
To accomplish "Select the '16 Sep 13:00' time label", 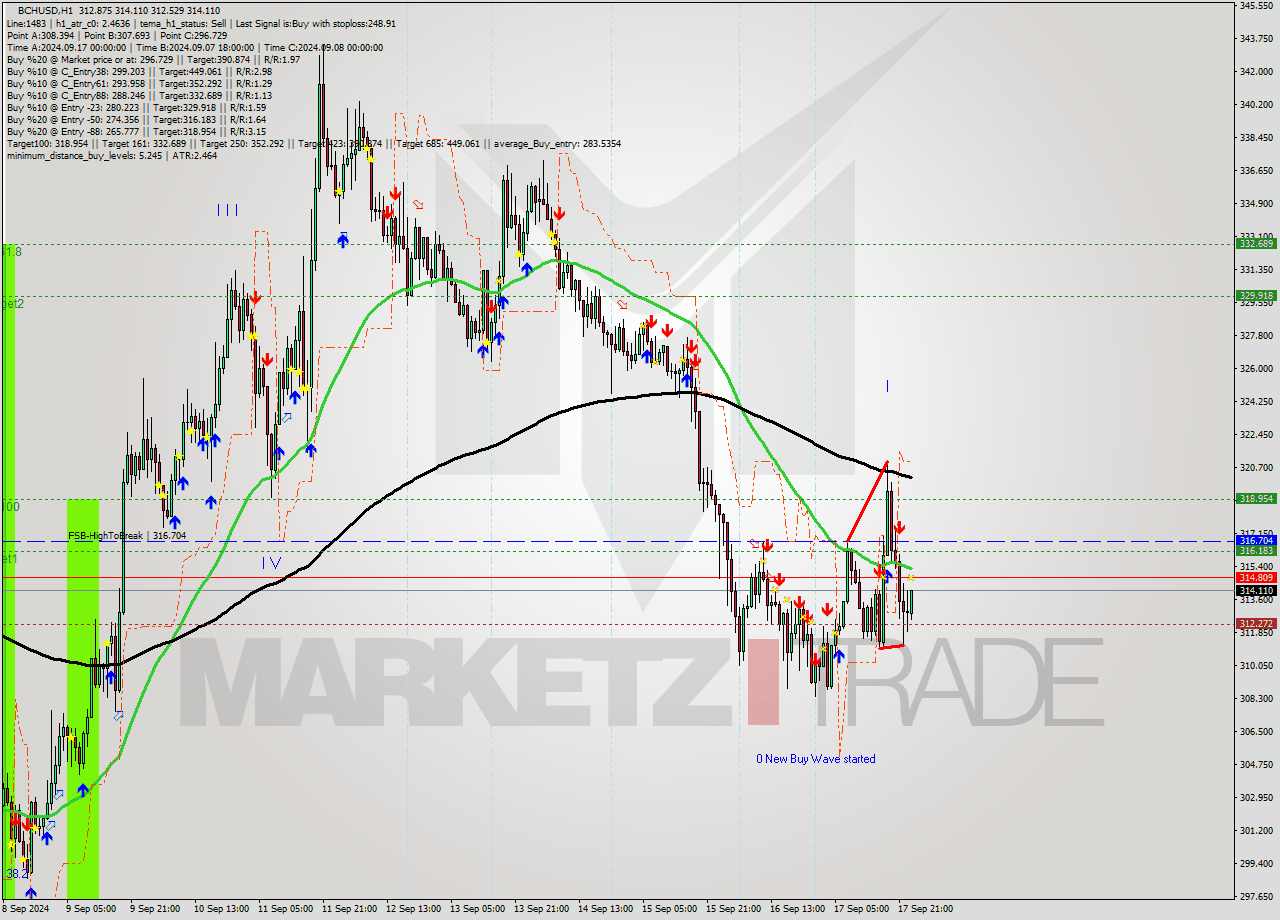I will click(797, 909).
